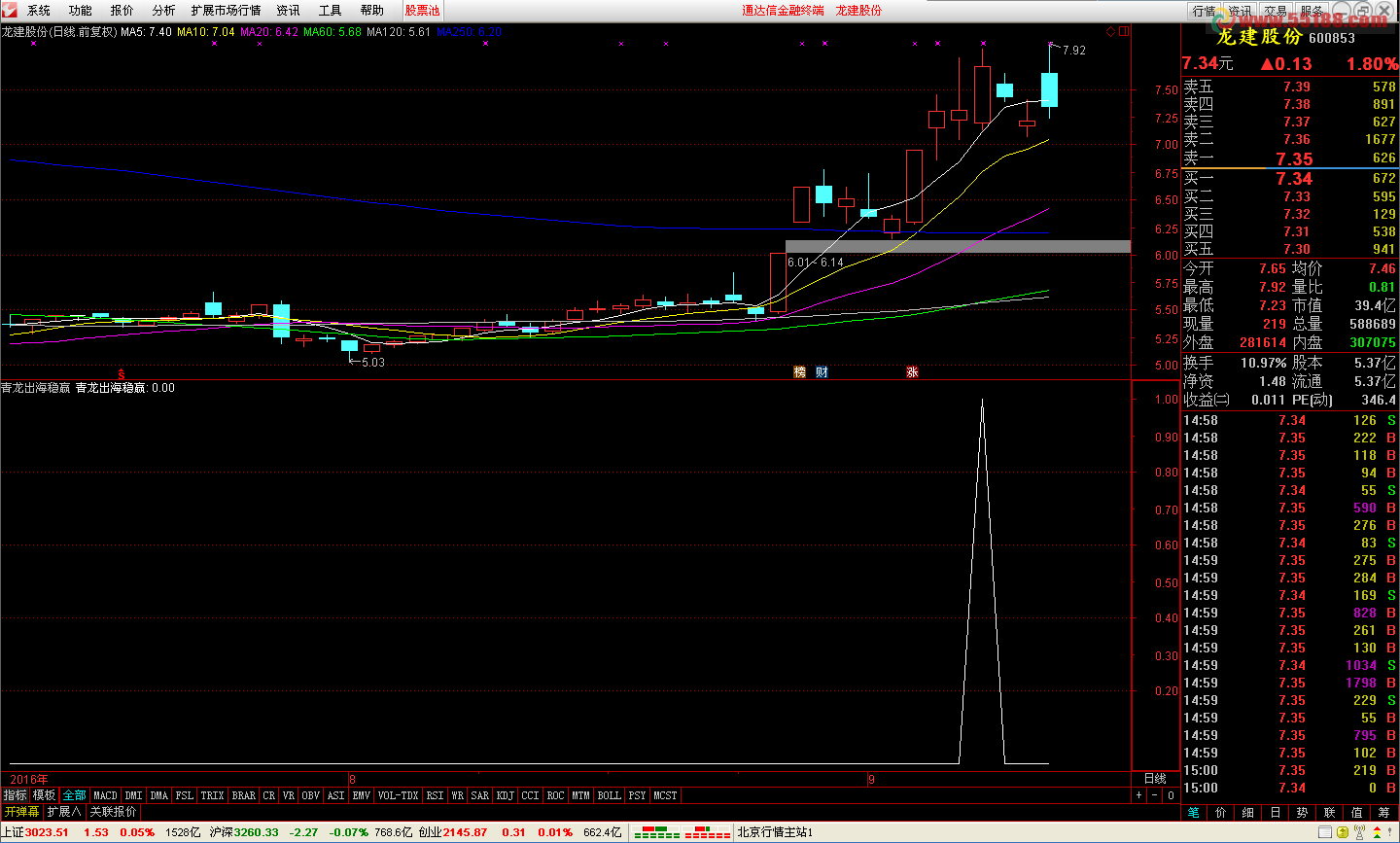This screenshot has height=843, width=1400.
Task: Select the 模板 tab
Action: (x=45, y=795)
